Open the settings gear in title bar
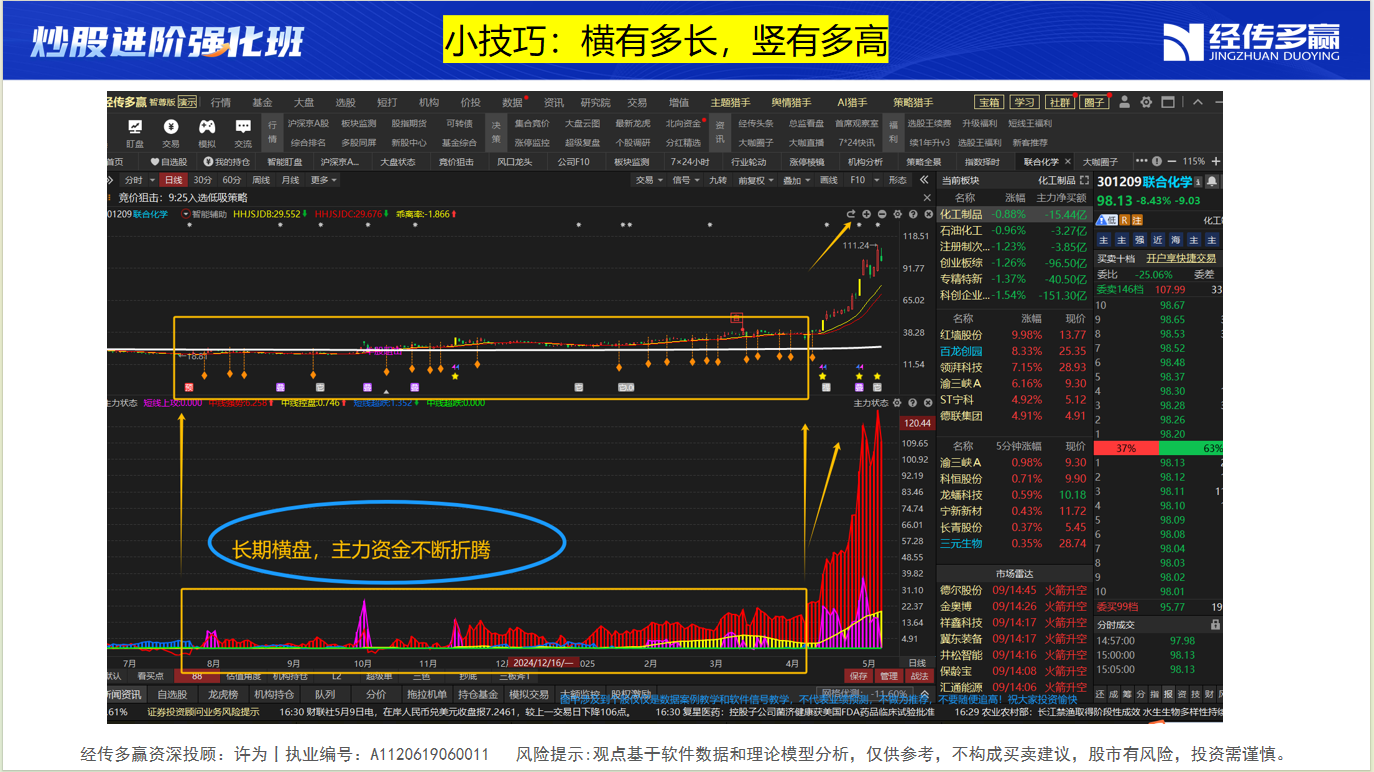This screenshot has height=772, width=1374. coord(1146,102)
